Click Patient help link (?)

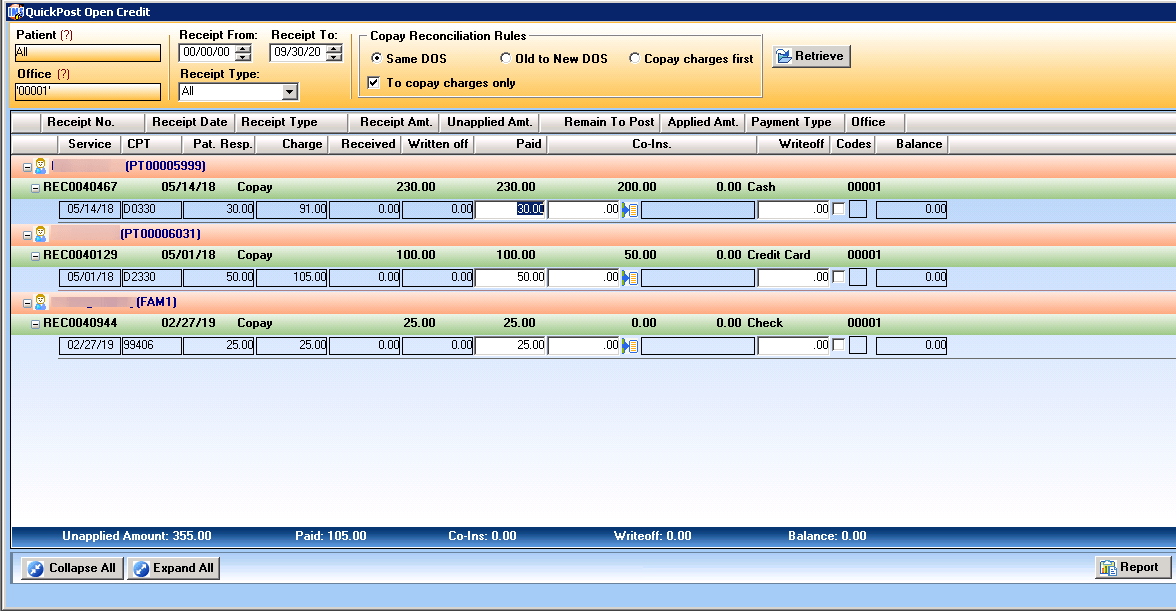click(x=66, y=35)
